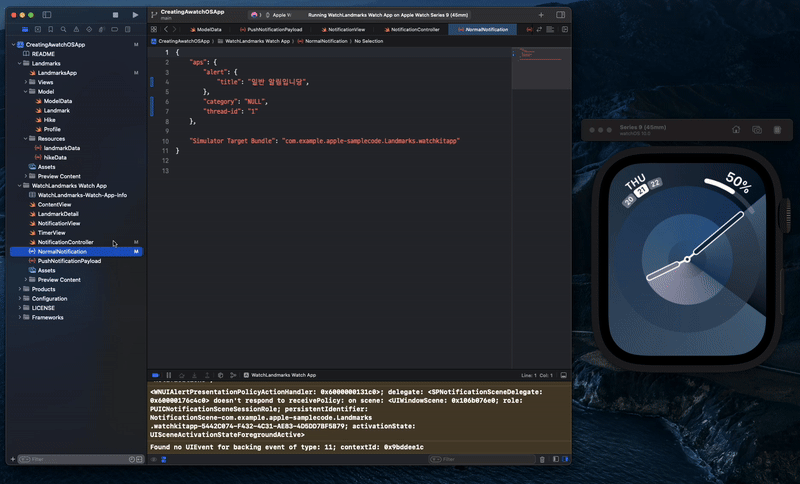Expand the Products group
800x484 pixels.
point(19,289)
